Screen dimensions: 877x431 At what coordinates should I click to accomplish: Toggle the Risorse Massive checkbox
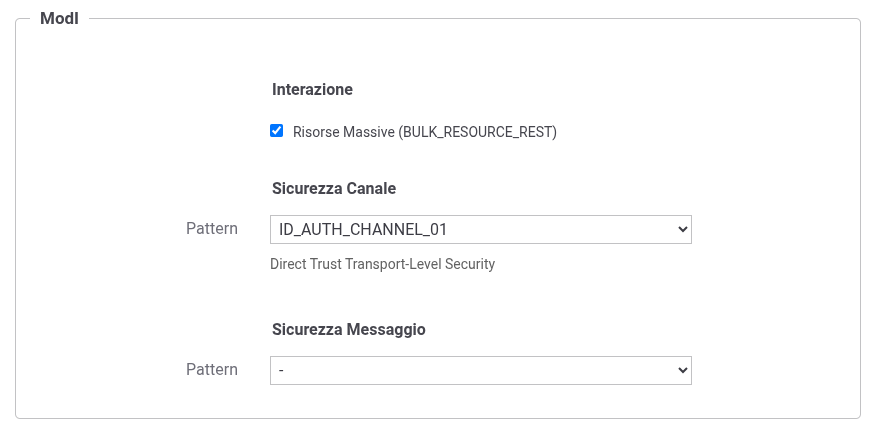pos(277,131)
